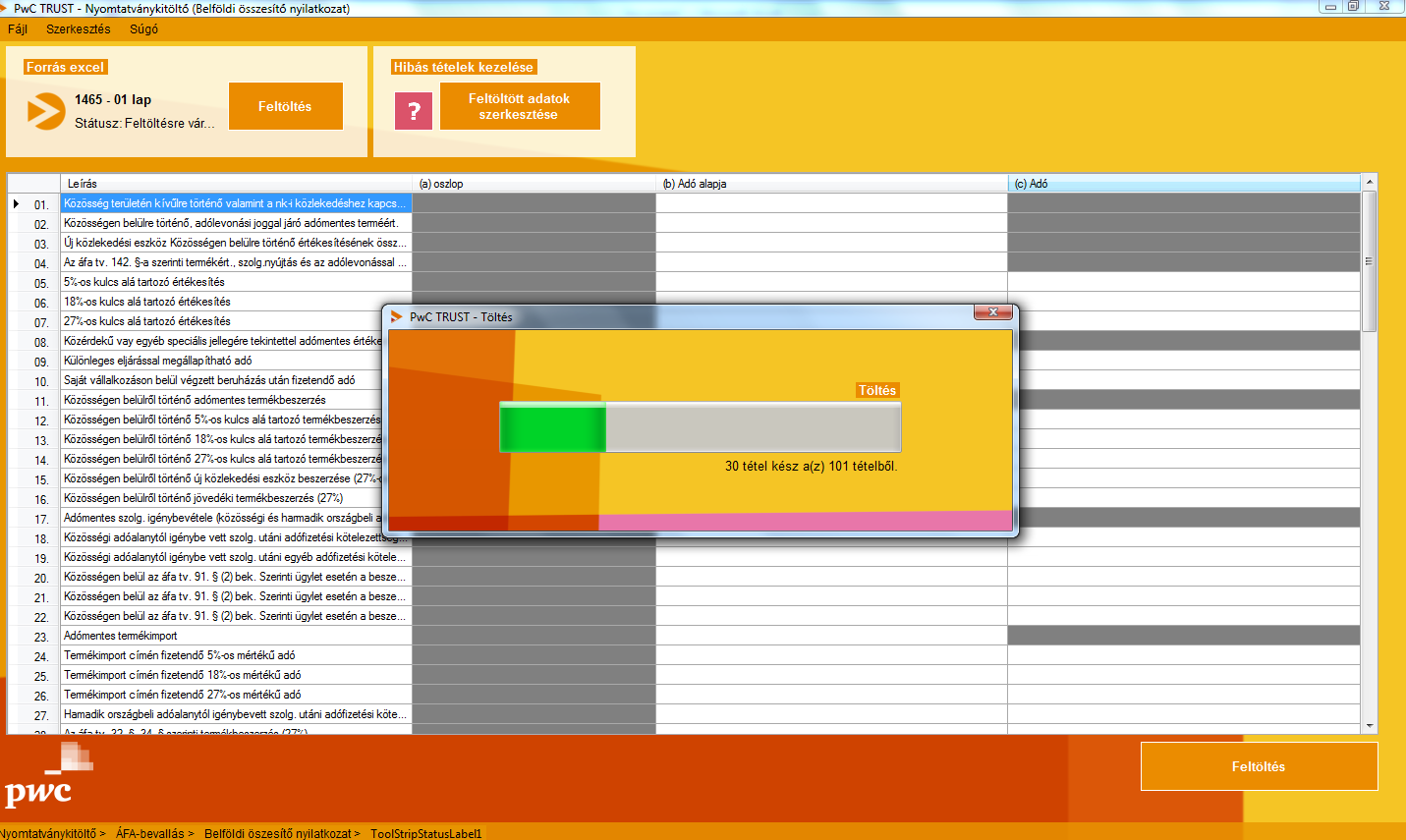Click the Leírás column header
The image size is (1406, 840).
click(x=236, y=184)
